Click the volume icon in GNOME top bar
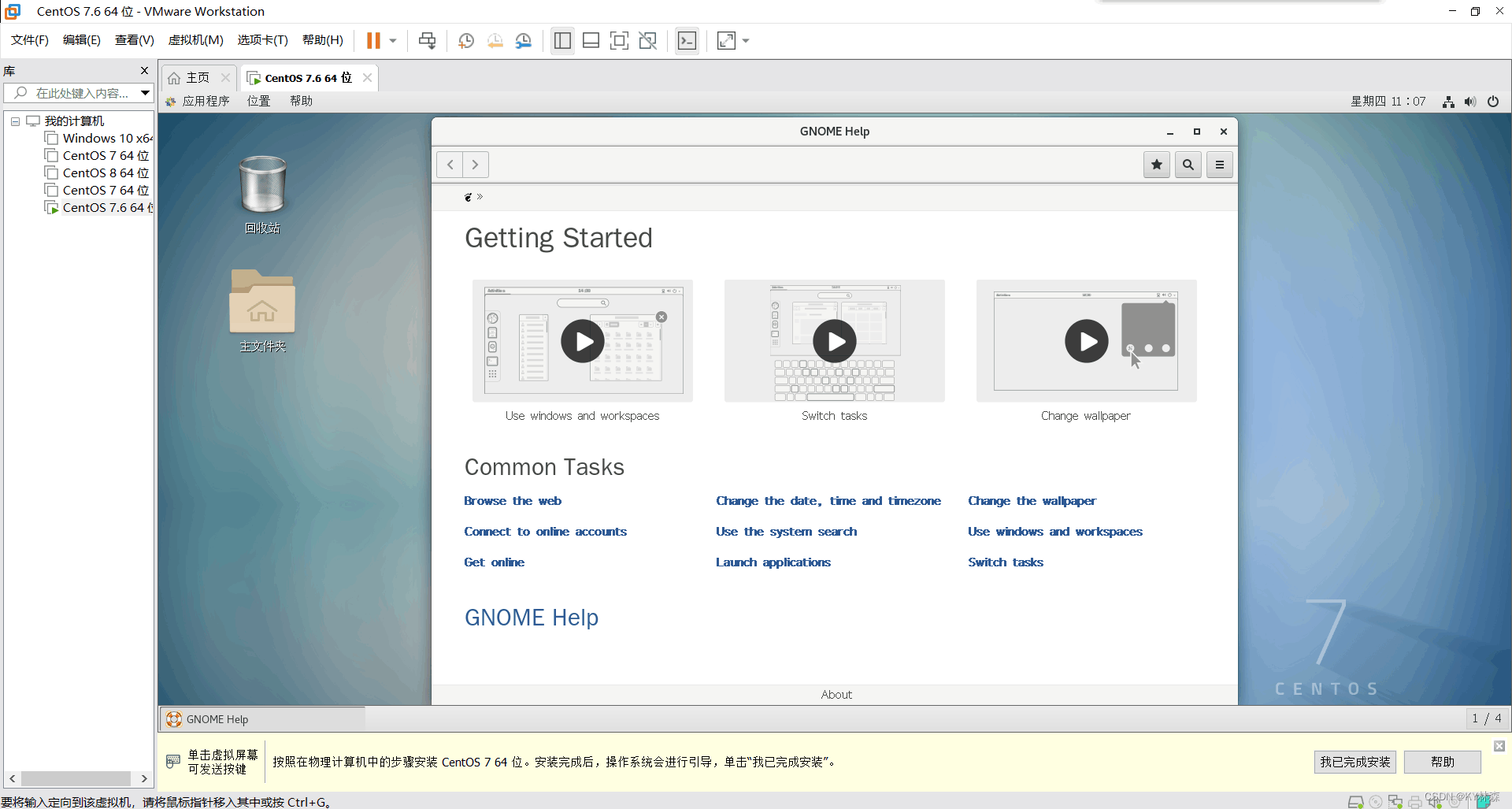Viewport: 1512px width, 809px height. [1470, 102]
